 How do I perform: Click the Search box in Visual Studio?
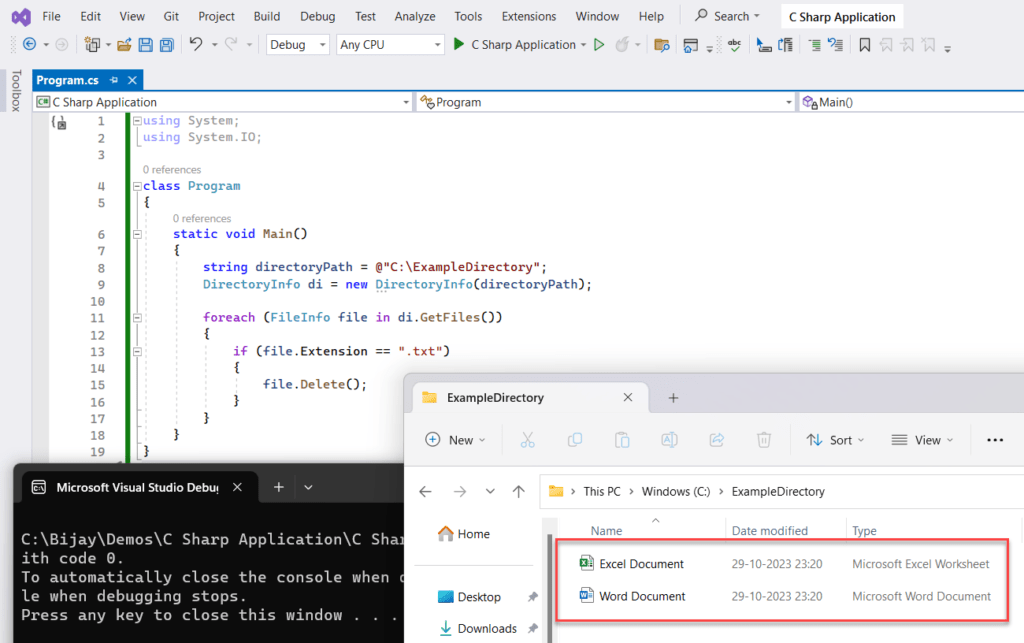(727, 15)
